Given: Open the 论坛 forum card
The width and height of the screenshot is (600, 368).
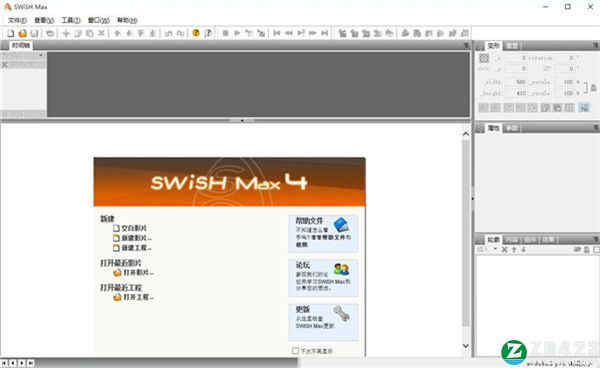Looking at the screenshot, I should pyautogui.click(x=323, y=278).
